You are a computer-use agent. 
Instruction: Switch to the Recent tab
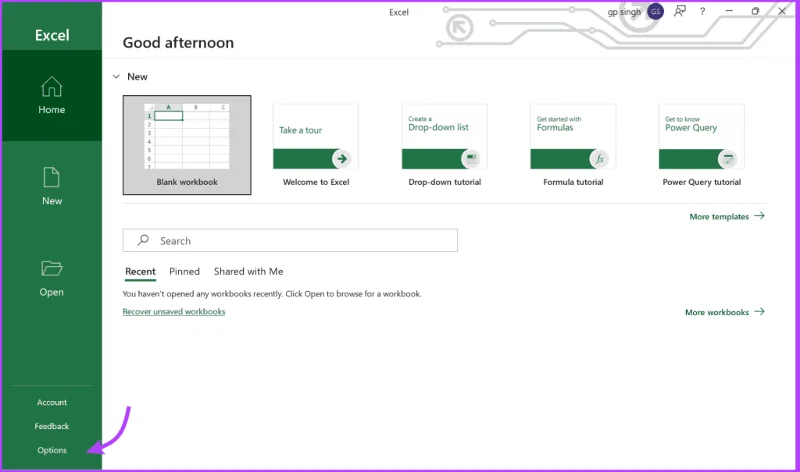(x=140, y=271)
